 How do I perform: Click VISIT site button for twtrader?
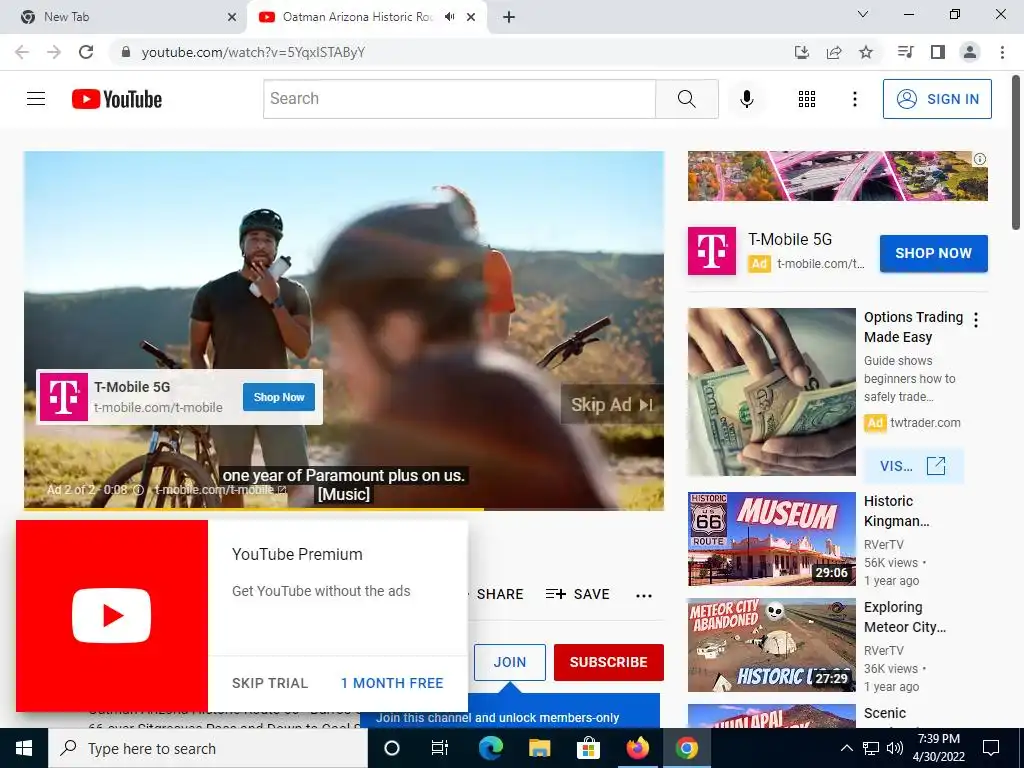(913, 466)
